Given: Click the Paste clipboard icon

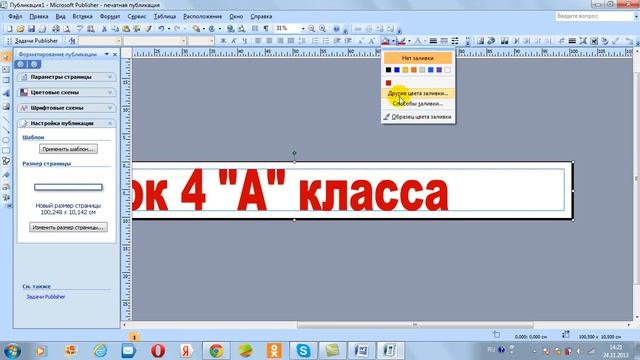Looking at the screenshot, I should click(x=126, y=29).
